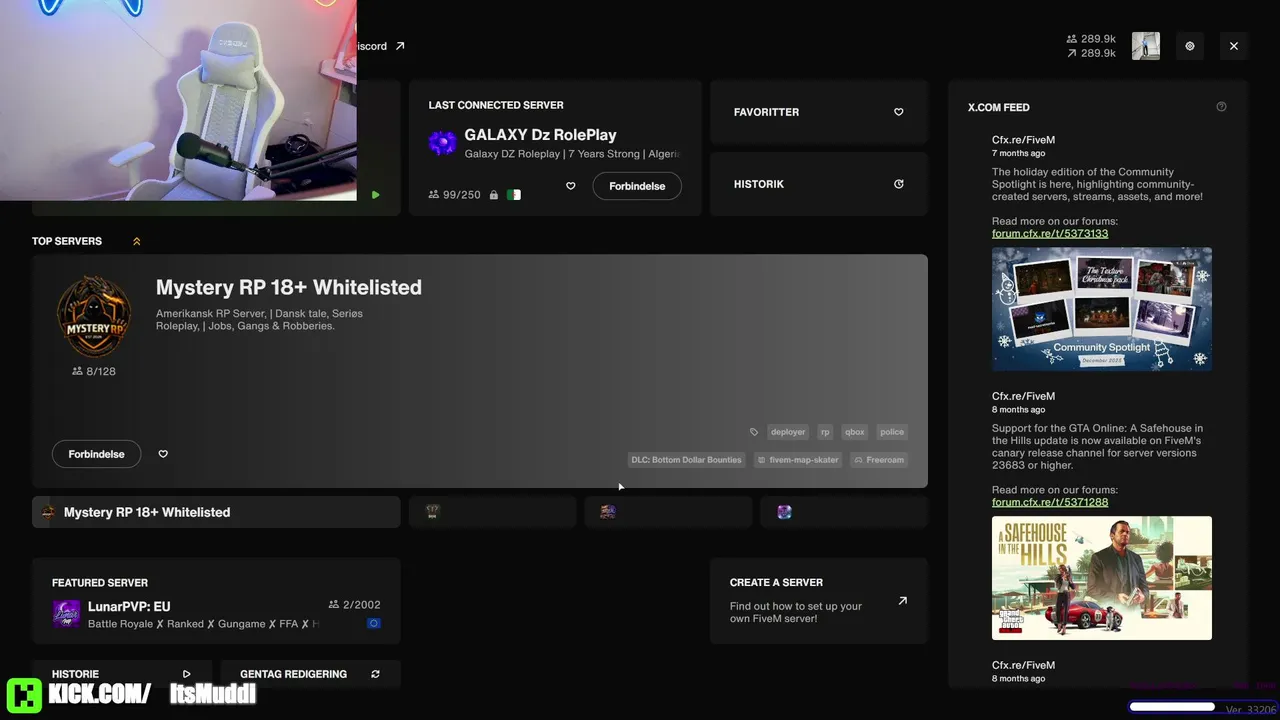This screenshot has width=1280, height=720.
Task: Click Gentag Redigering button
Action: click(310, 674)
